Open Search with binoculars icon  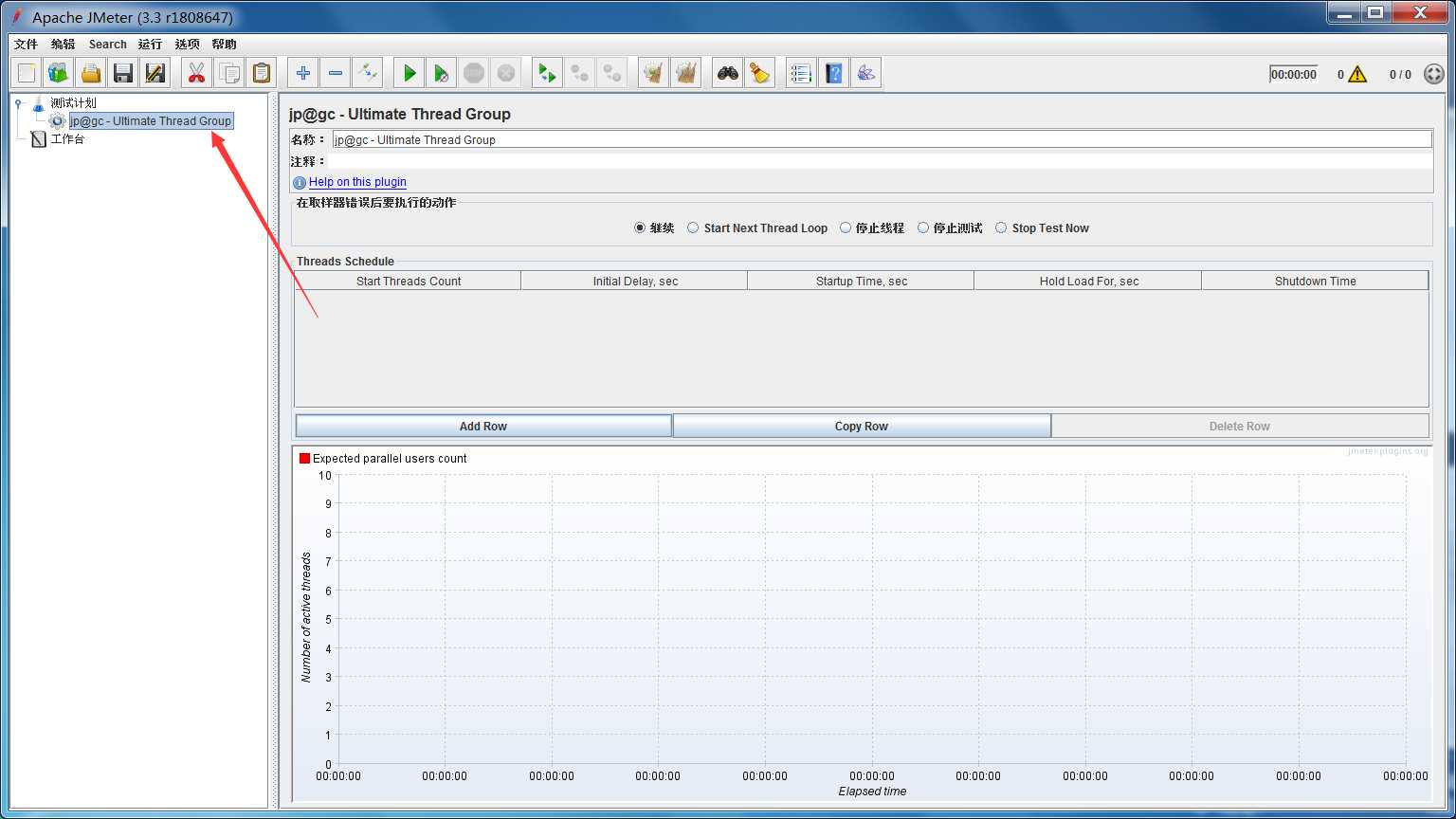[727, 73]
